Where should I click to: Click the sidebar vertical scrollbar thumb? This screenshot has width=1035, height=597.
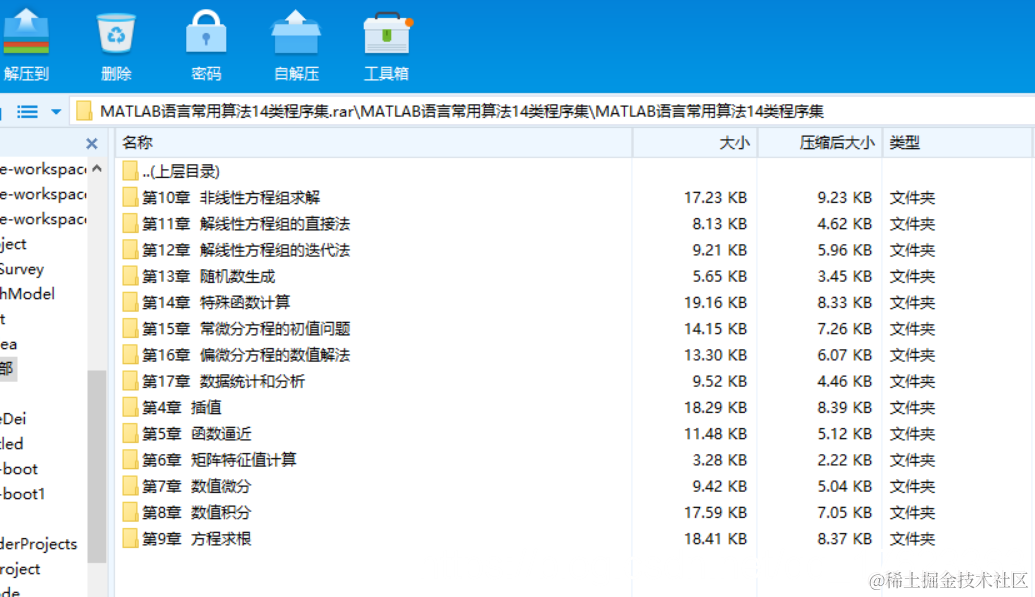(97, 466)
